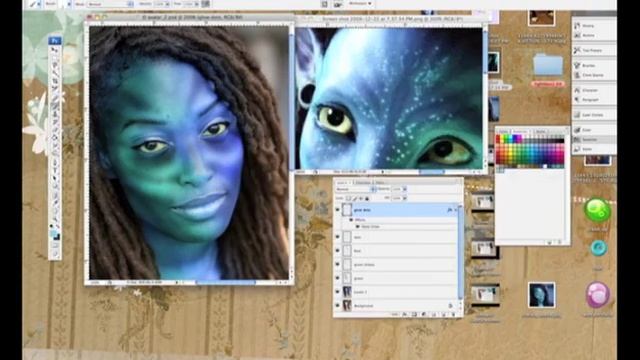Image resolution: width=640 pixels, height=360 pixels.
Task: Select the Lasso tool in the toolbox
Action: [x=55, y=65]
